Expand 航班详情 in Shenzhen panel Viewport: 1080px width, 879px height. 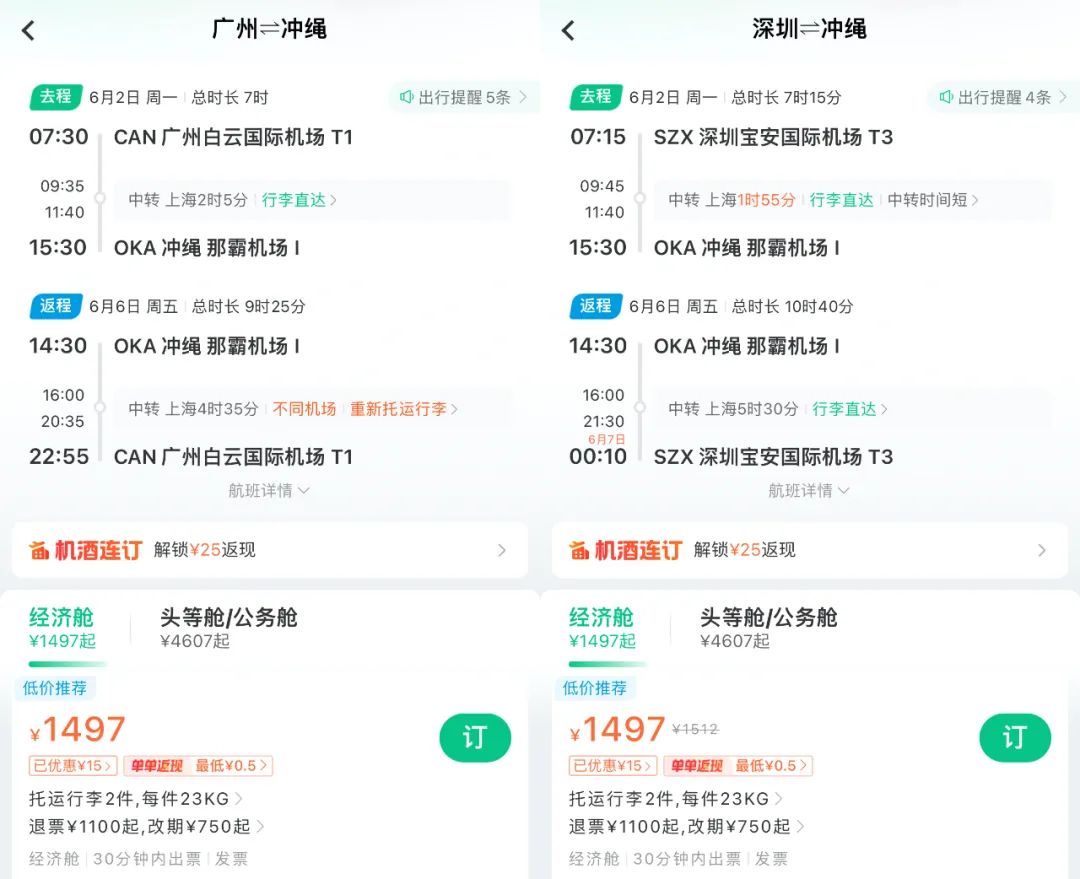809,490
